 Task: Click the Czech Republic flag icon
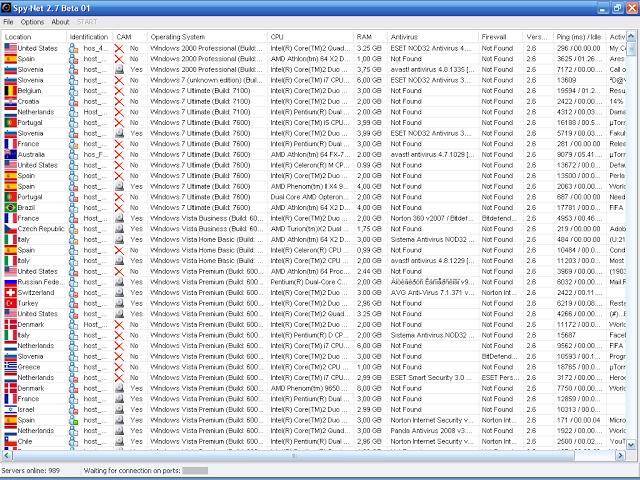click(11, 229)
